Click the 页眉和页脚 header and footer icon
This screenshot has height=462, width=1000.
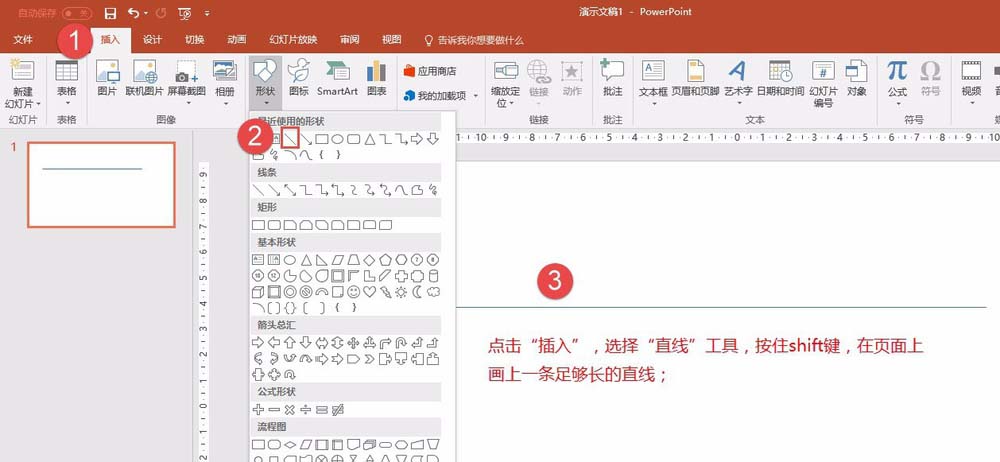[x=695, y=77]
